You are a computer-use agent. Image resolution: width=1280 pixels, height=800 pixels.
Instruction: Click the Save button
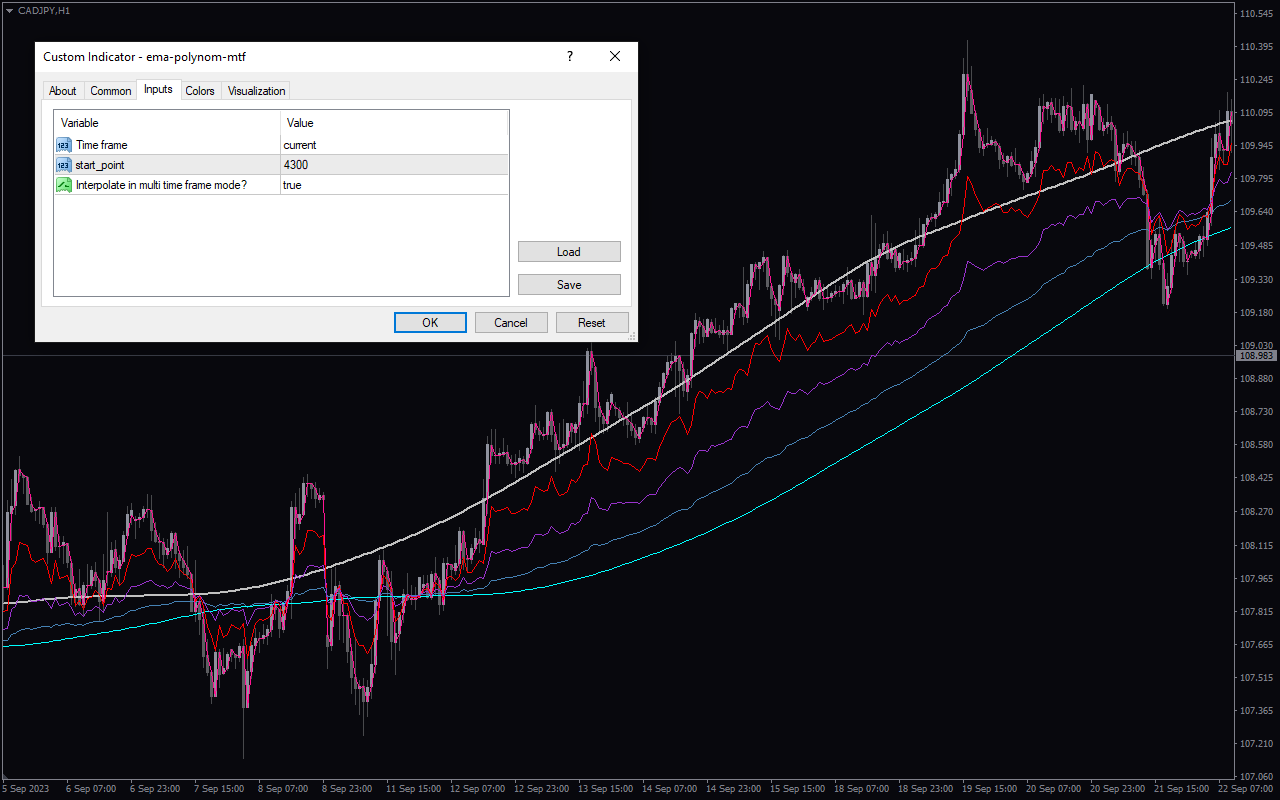click(x=569, y=285)
